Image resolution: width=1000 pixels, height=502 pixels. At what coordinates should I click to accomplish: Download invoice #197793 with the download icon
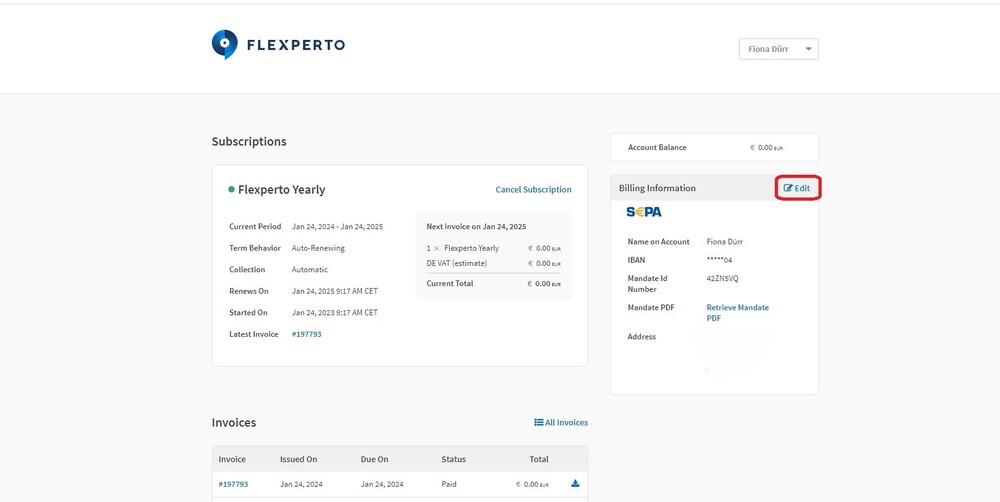tap(575, 484)
